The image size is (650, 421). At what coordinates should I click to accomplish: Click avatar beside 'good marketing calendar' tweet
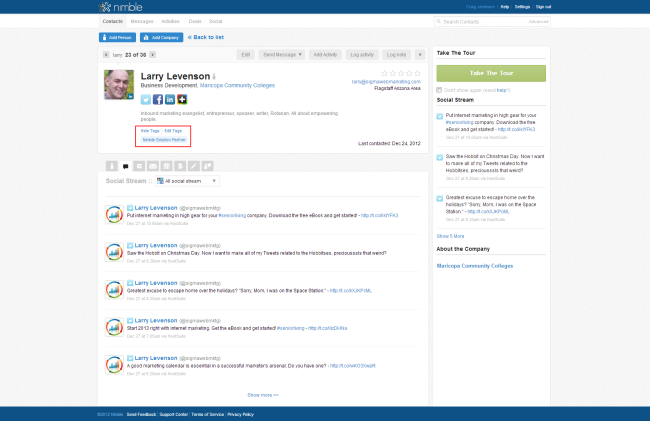pyautogui.click(x=114, y=365)
